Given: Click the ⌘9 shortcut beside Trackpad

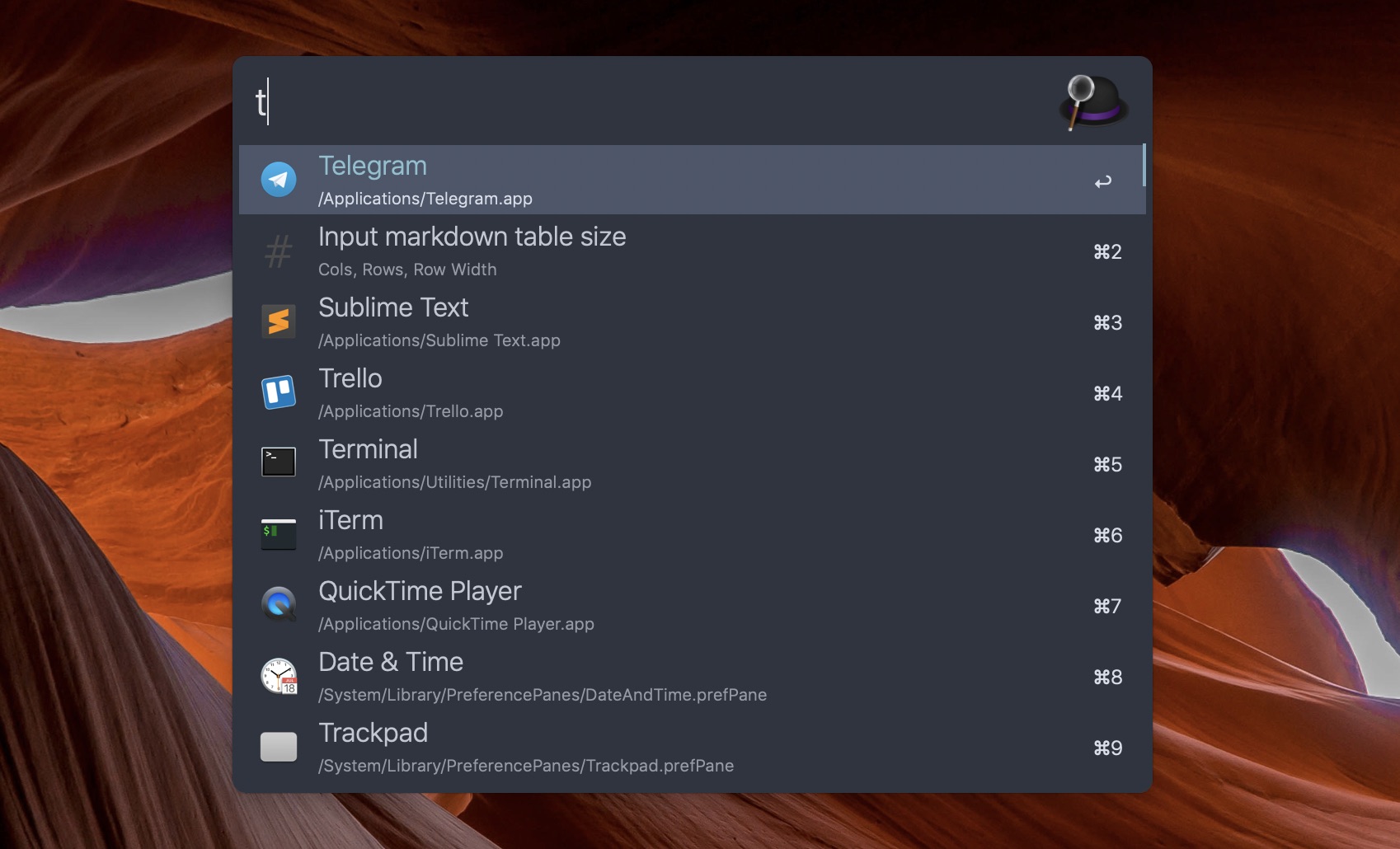Looking at the screenshot, I should [1107, 748].
